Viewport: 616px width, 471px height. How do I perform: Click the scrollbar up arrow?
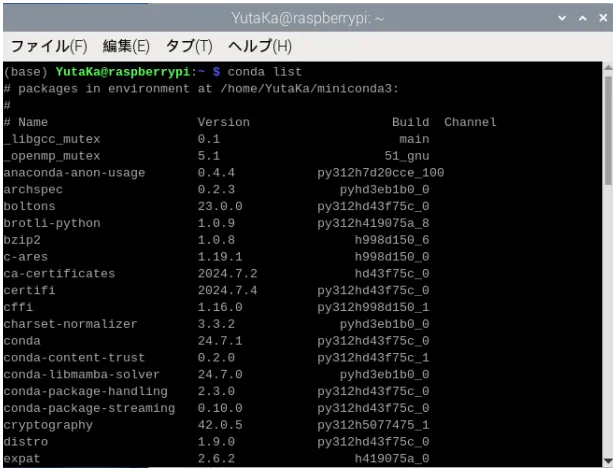(608, 68)
